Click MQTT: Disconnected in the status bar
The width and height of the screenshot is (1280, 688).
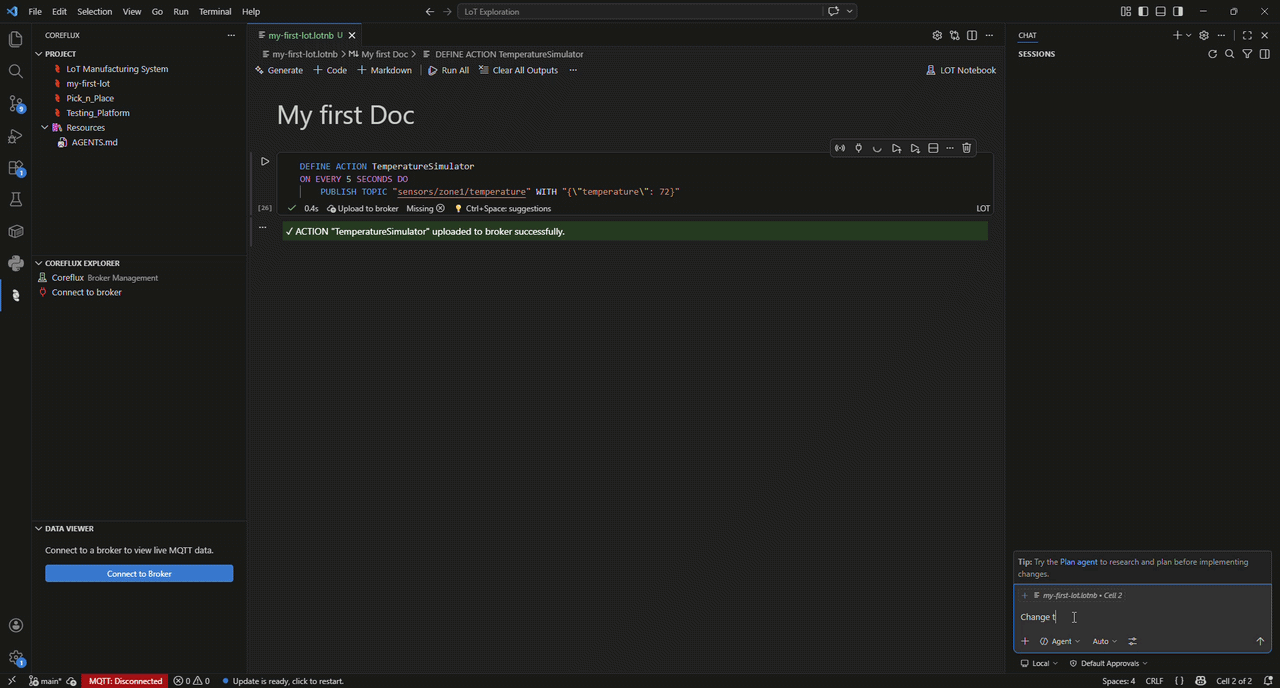pos(125,681)
